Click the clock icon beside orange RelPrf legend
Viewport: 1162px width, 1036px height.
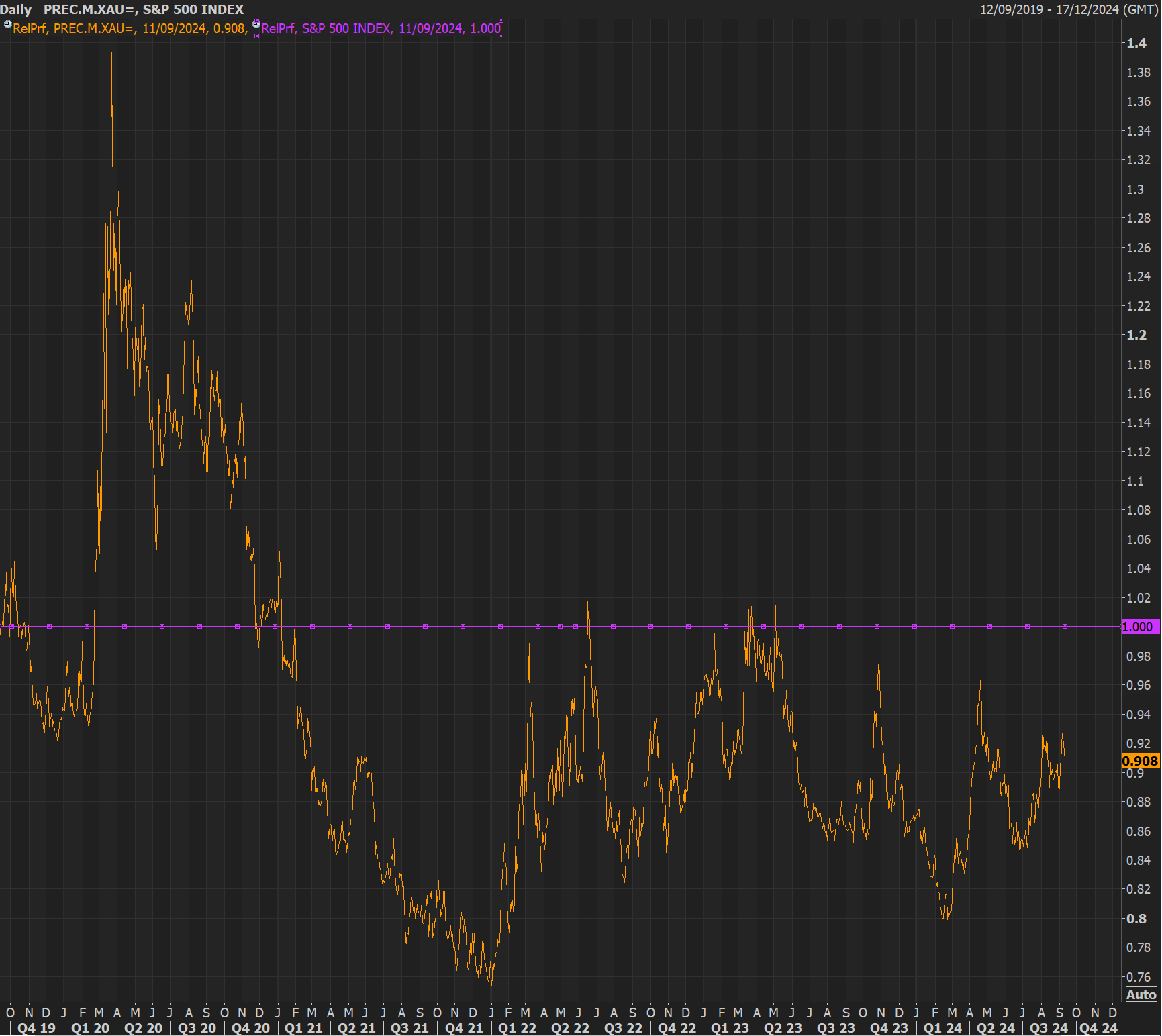click(x=7, y=25)
